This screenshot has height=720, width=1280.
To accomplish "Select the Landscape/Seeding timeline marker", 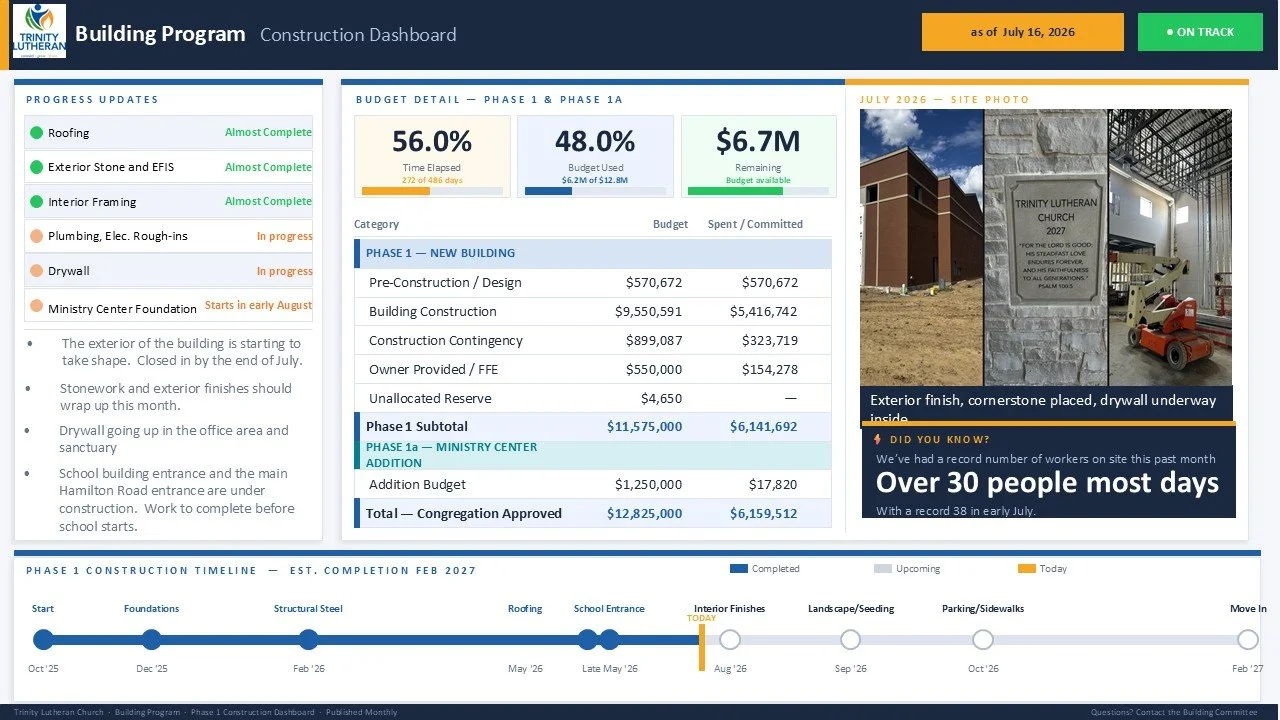I will click(850, 640).
